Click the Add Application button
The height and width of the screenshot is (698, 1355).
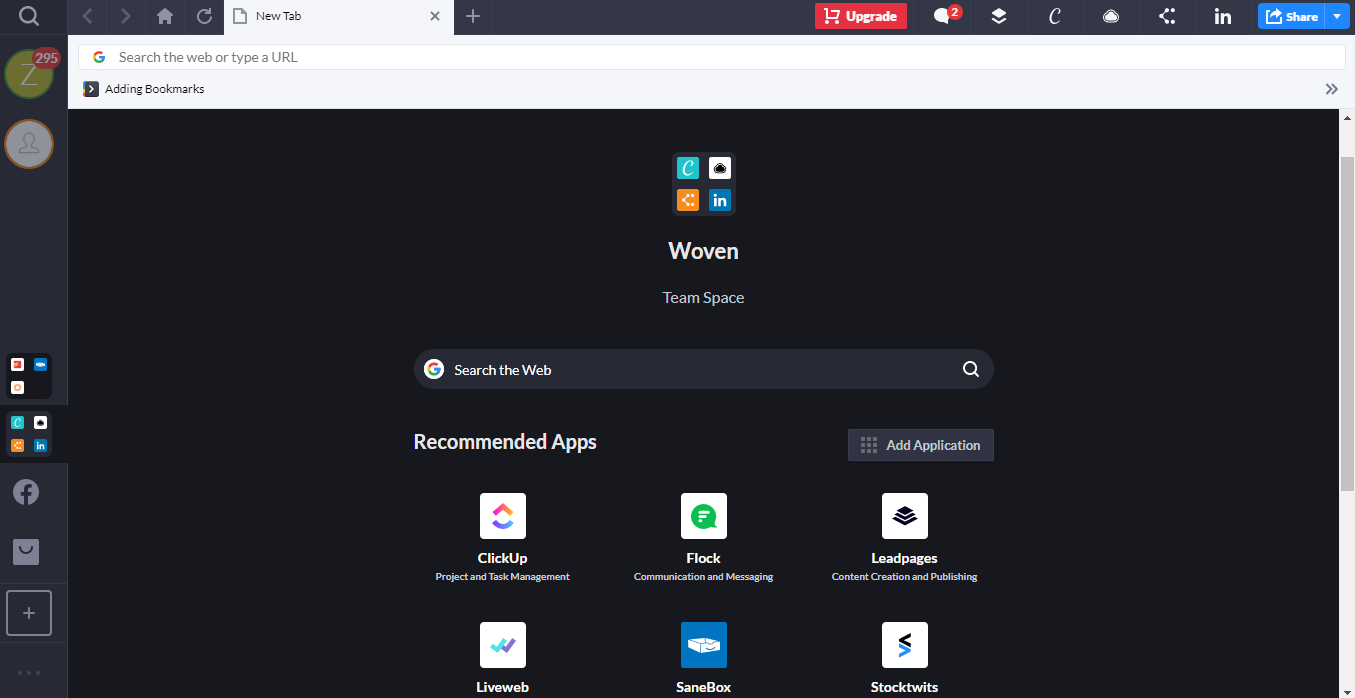[x=921, y=445]
